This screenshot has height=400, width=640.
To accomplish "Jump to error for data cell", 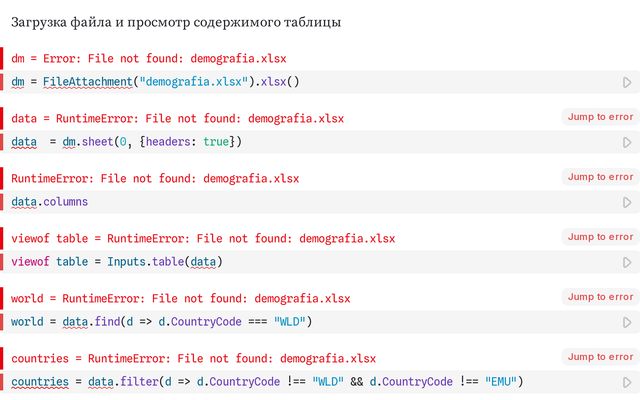I will coord(600,117).
